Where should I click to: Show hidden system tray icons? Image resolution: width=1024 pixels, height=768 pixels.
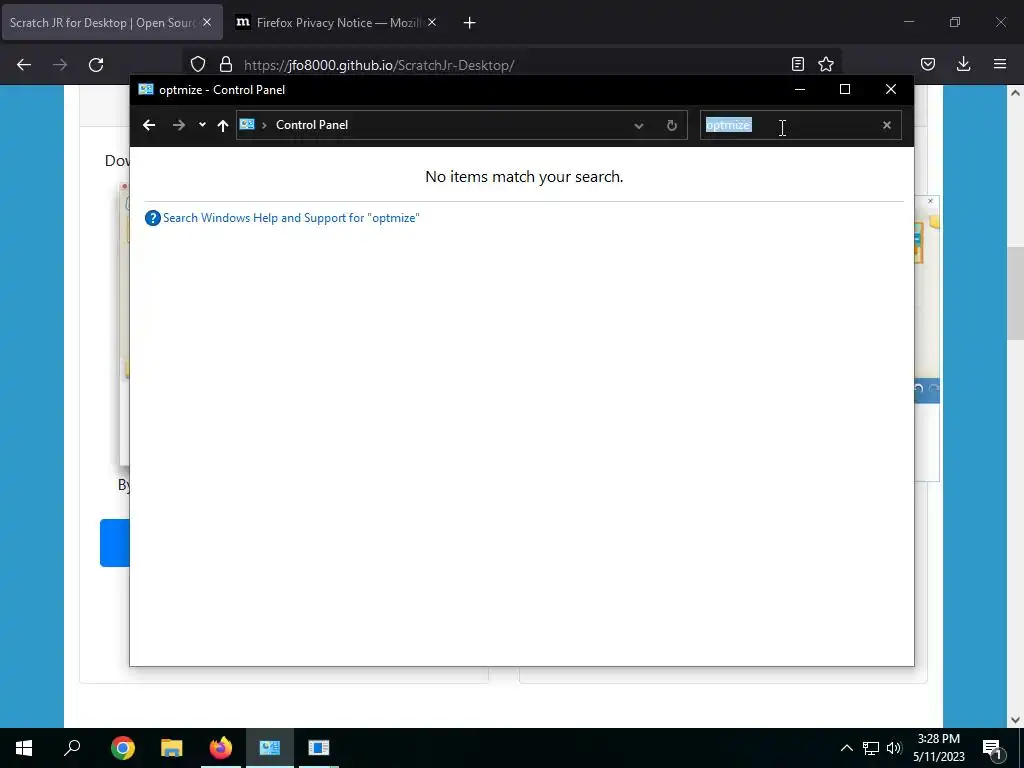tap(846, 748)
